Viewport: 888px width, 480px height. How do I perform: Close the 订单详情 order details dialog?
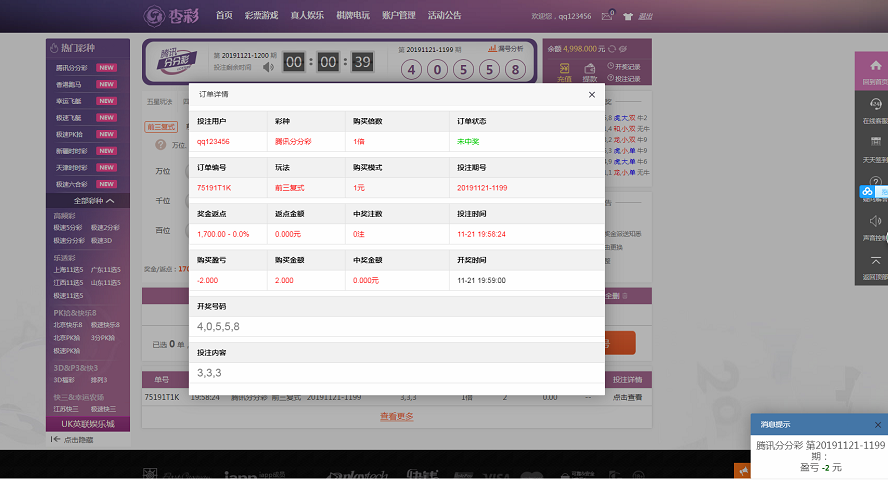pos(591,95)
